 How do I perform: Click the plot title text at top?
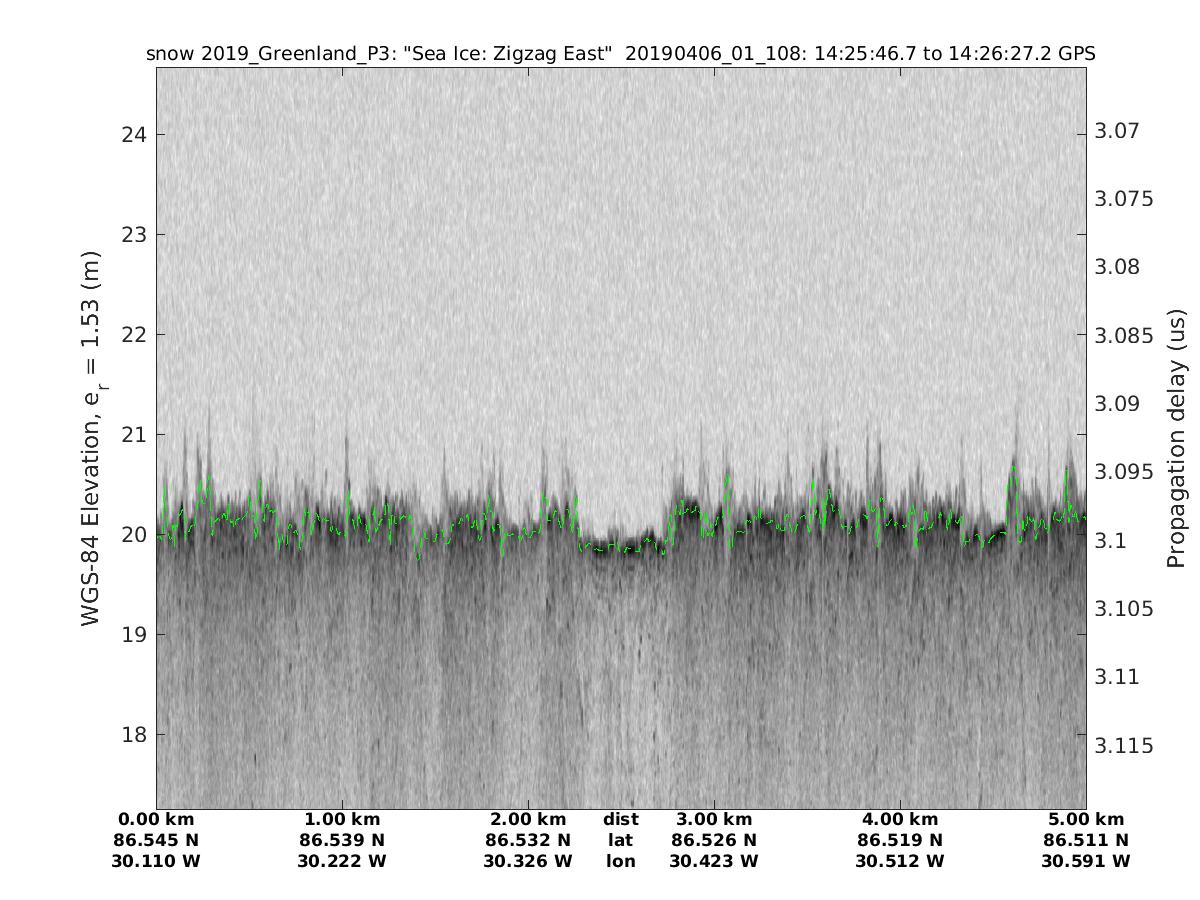coord(620,54)
